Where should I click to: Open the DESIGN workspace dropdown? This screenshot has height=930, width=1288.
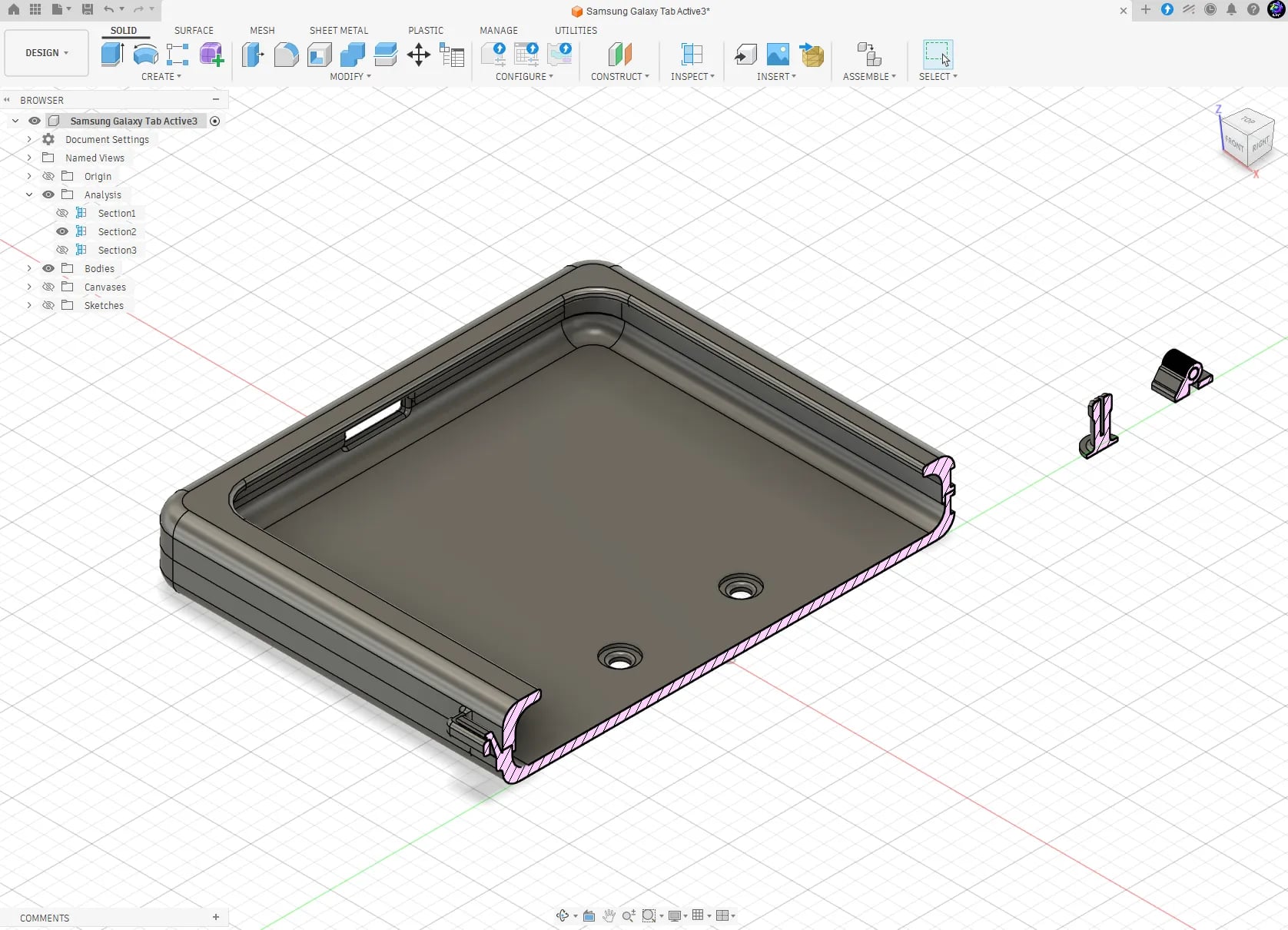coord(47,53)
